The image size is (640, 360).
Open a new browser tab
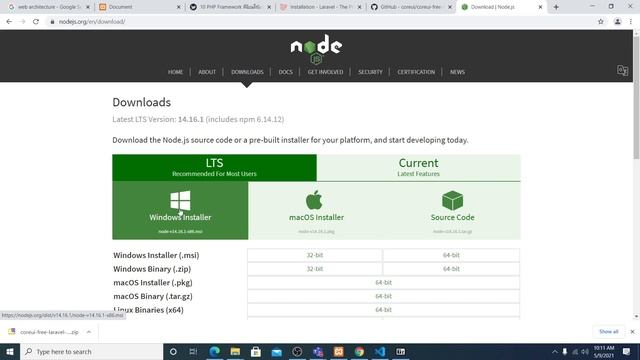click(556, 7)
